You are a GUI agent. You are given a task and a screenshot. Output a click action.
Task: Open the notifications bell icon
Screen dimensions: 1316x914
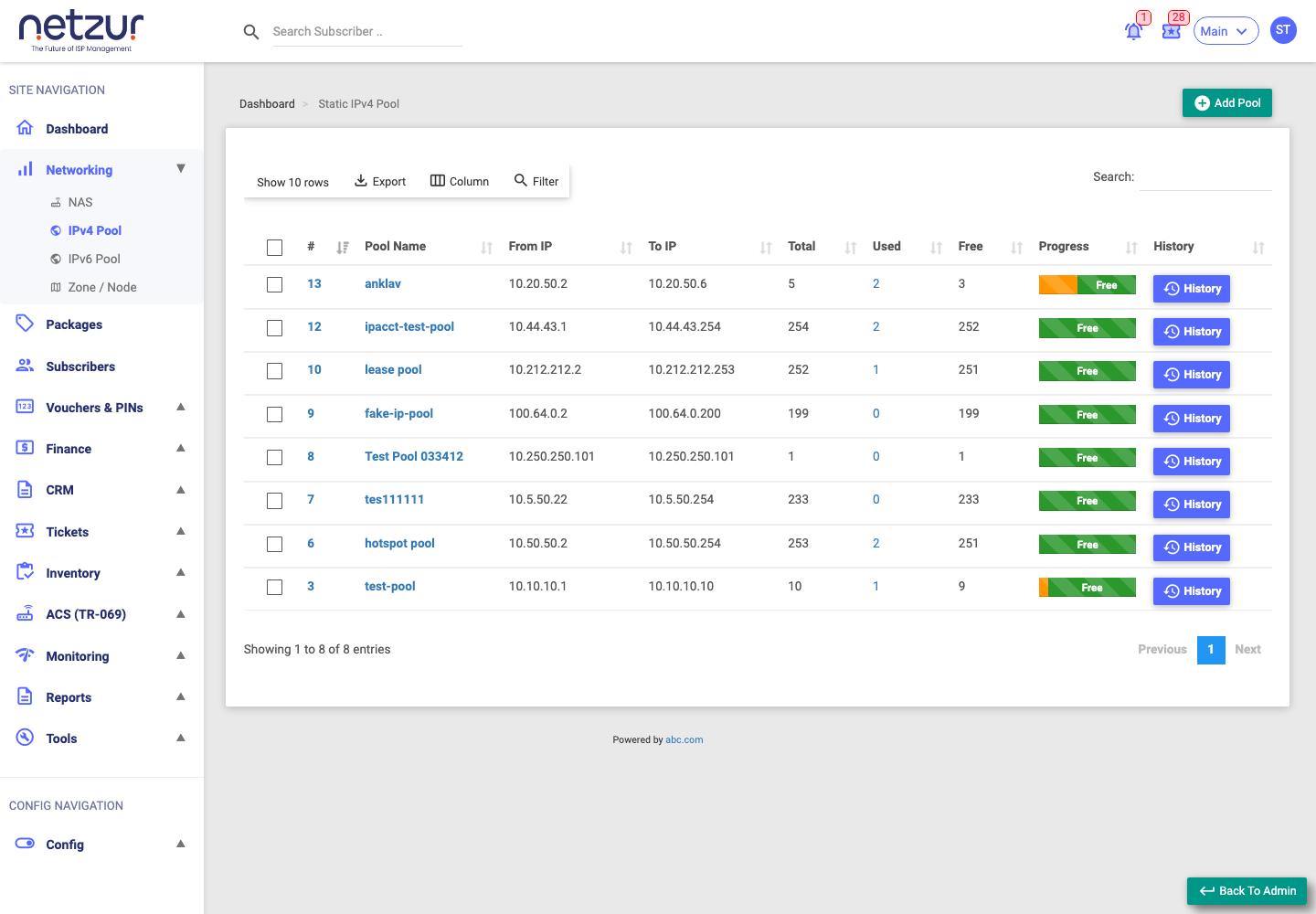tap(1133, 31)
